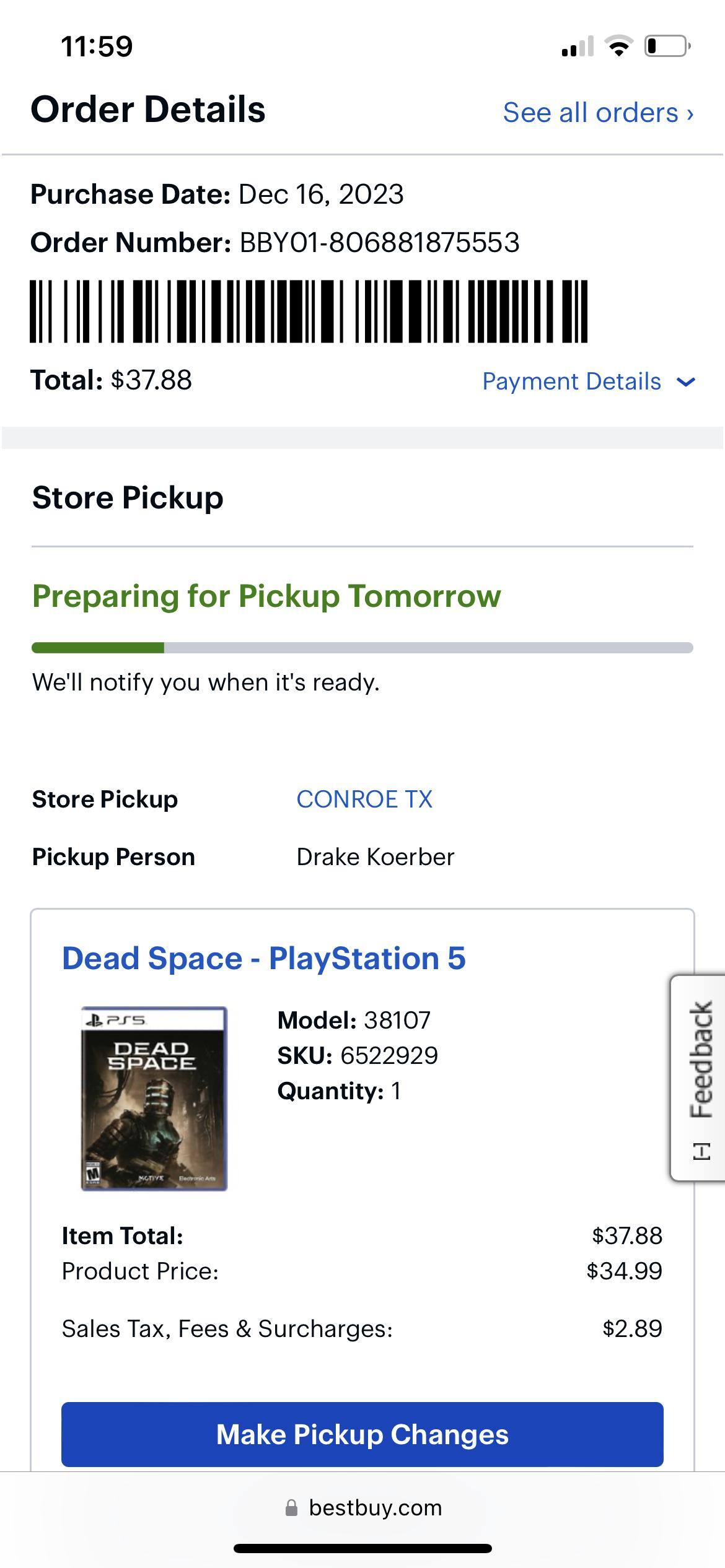725x1568 pixels.
Task: Click the pickup progress bar
Action: [362, 648]
